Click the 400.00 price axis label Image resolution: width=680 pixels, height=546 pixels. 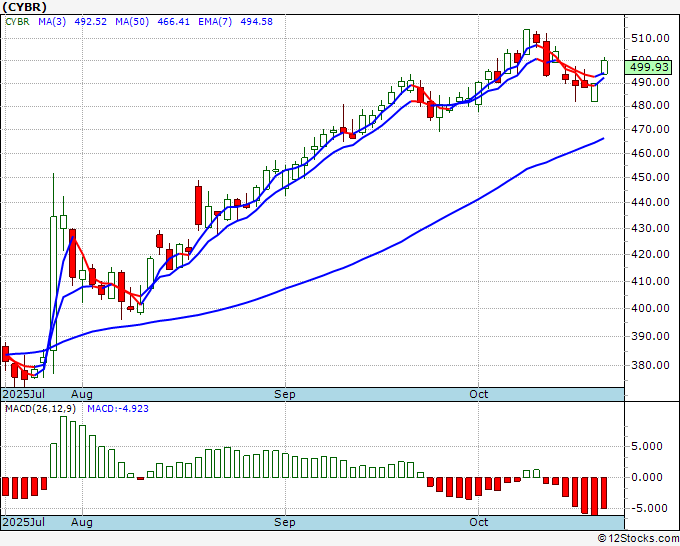(650, 308)
